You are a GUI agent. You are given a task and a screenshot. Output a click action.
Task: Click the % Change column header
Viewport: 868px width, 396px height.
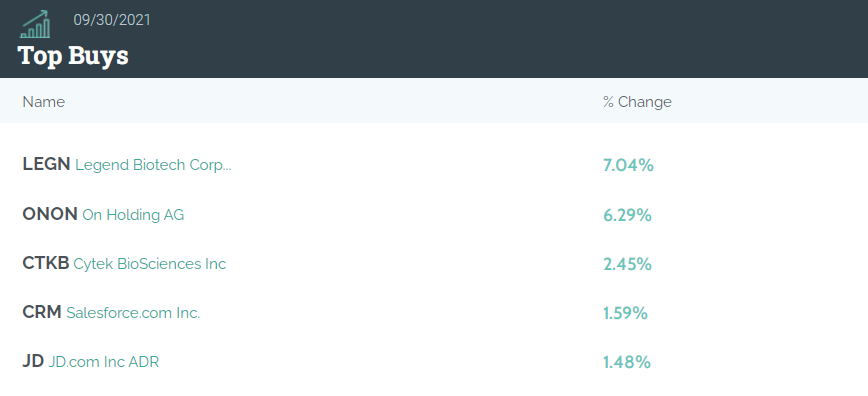tap(637, 102)
